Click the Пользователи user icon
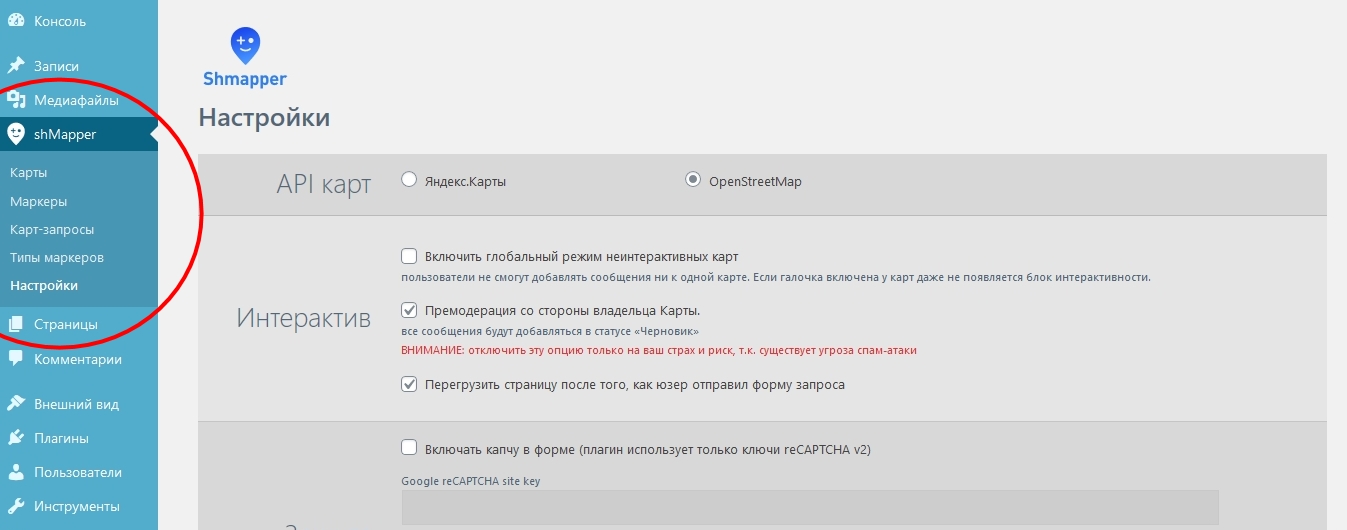This screenshot has width=1347, height=530. tap(16, 472)
